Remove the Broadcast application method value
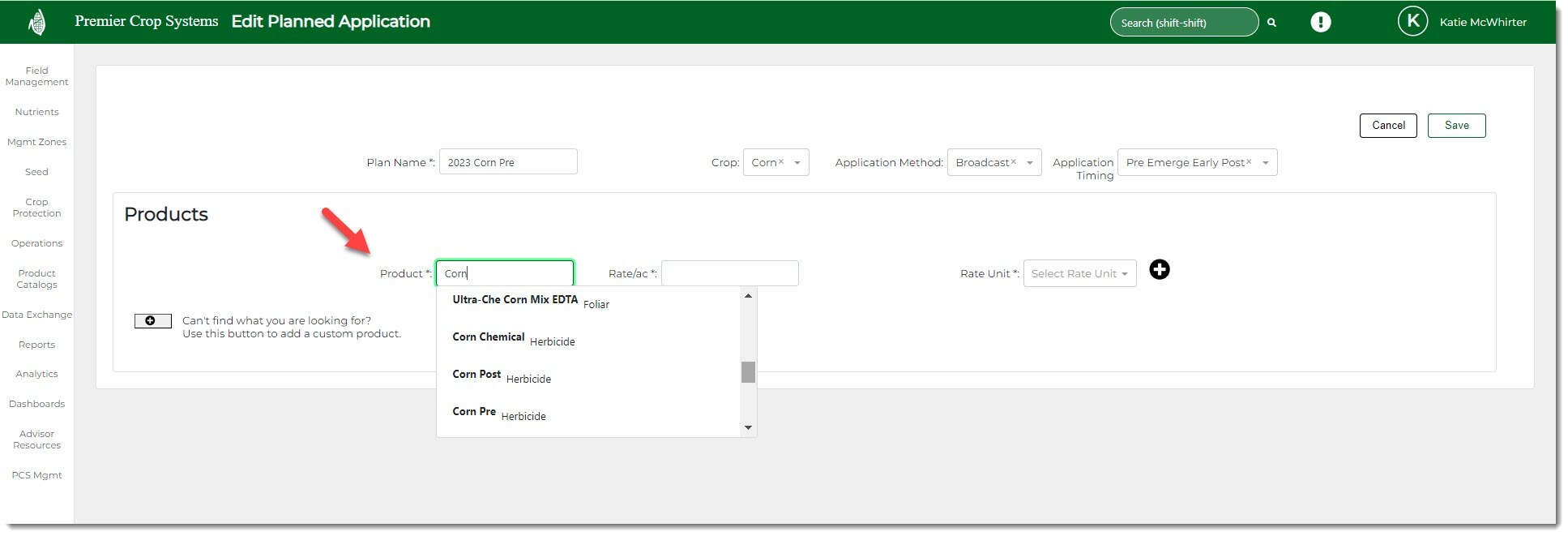The width and height of the screenshot is (1568, 536). click(1013, 162)
